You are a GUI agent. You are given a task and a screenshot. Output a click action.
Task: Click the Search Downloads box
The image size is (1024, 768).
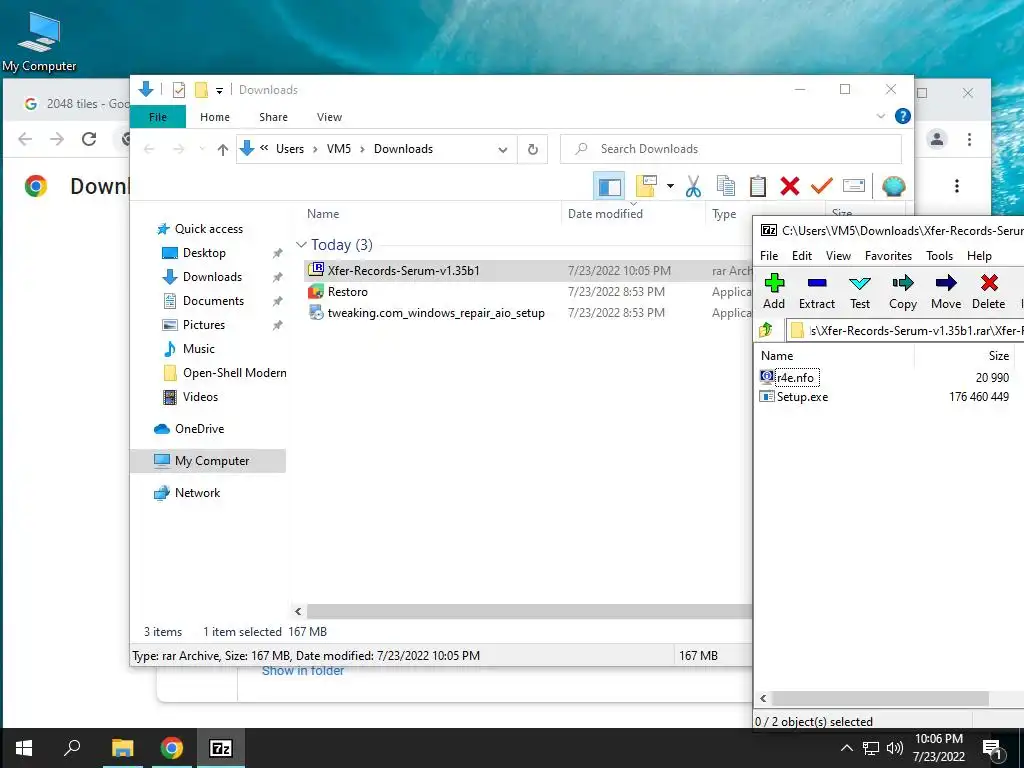tap(731, 149)
